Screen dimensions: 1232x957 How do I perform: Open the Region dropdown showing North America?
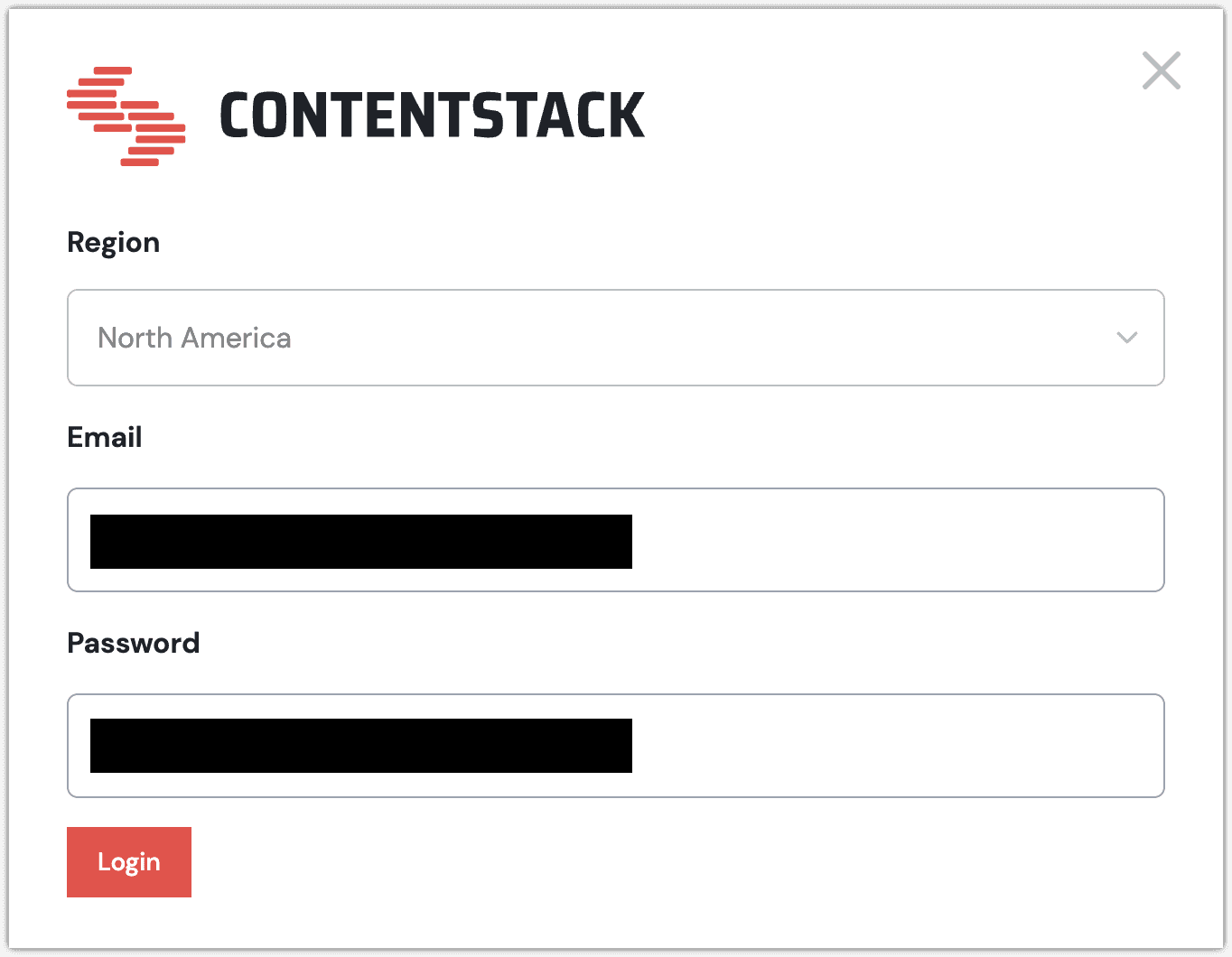pos(617,339)
